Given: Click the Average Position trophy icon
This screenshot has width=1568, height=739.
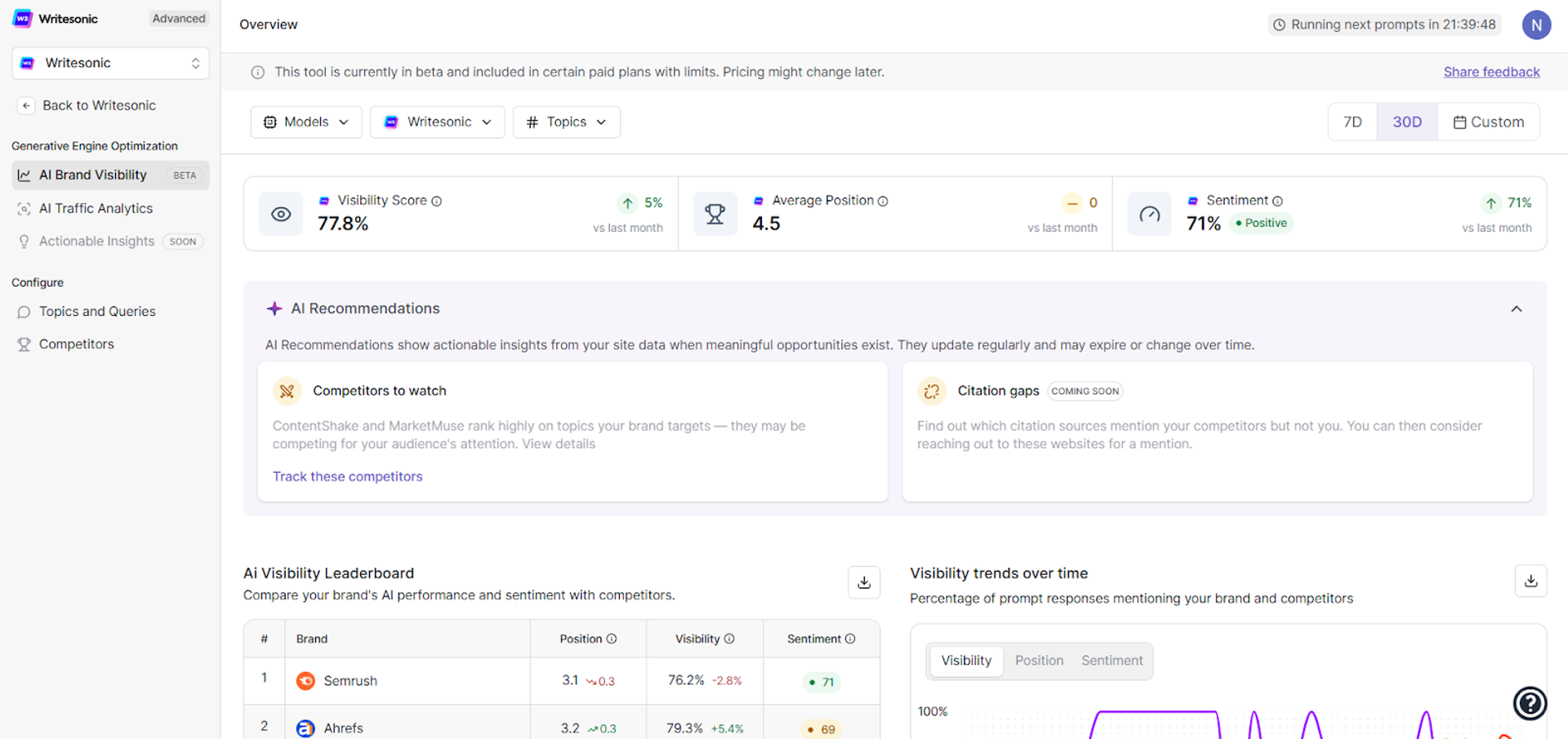Looking at the screenshot, I should pyautogui.click(x=715, y=214).
